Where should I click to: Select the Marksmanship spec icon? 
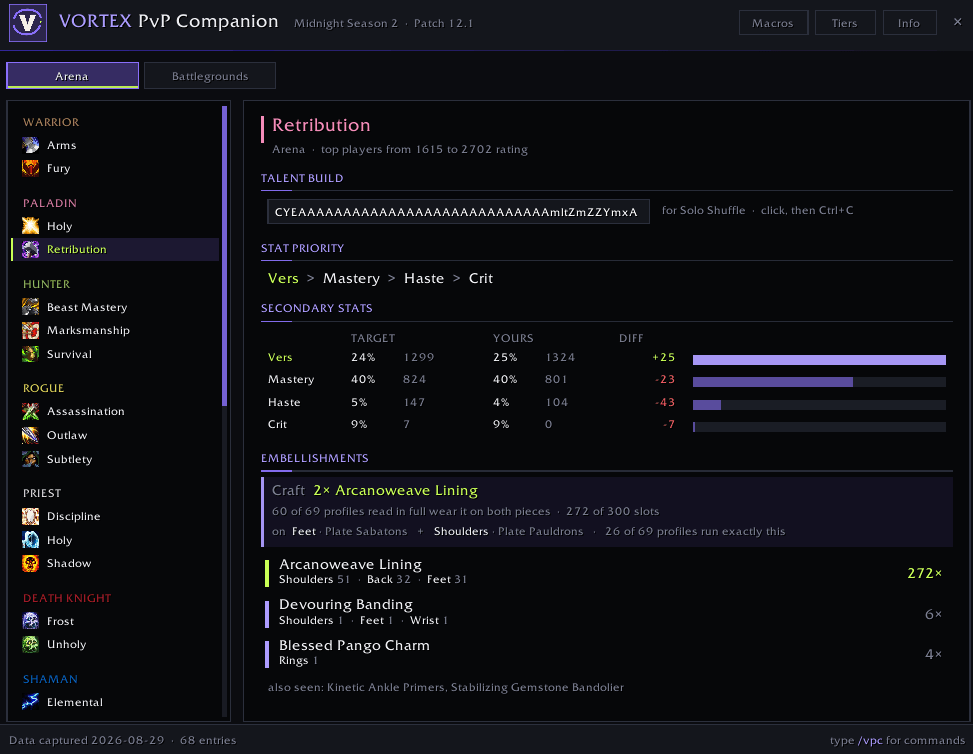point(30,330)
